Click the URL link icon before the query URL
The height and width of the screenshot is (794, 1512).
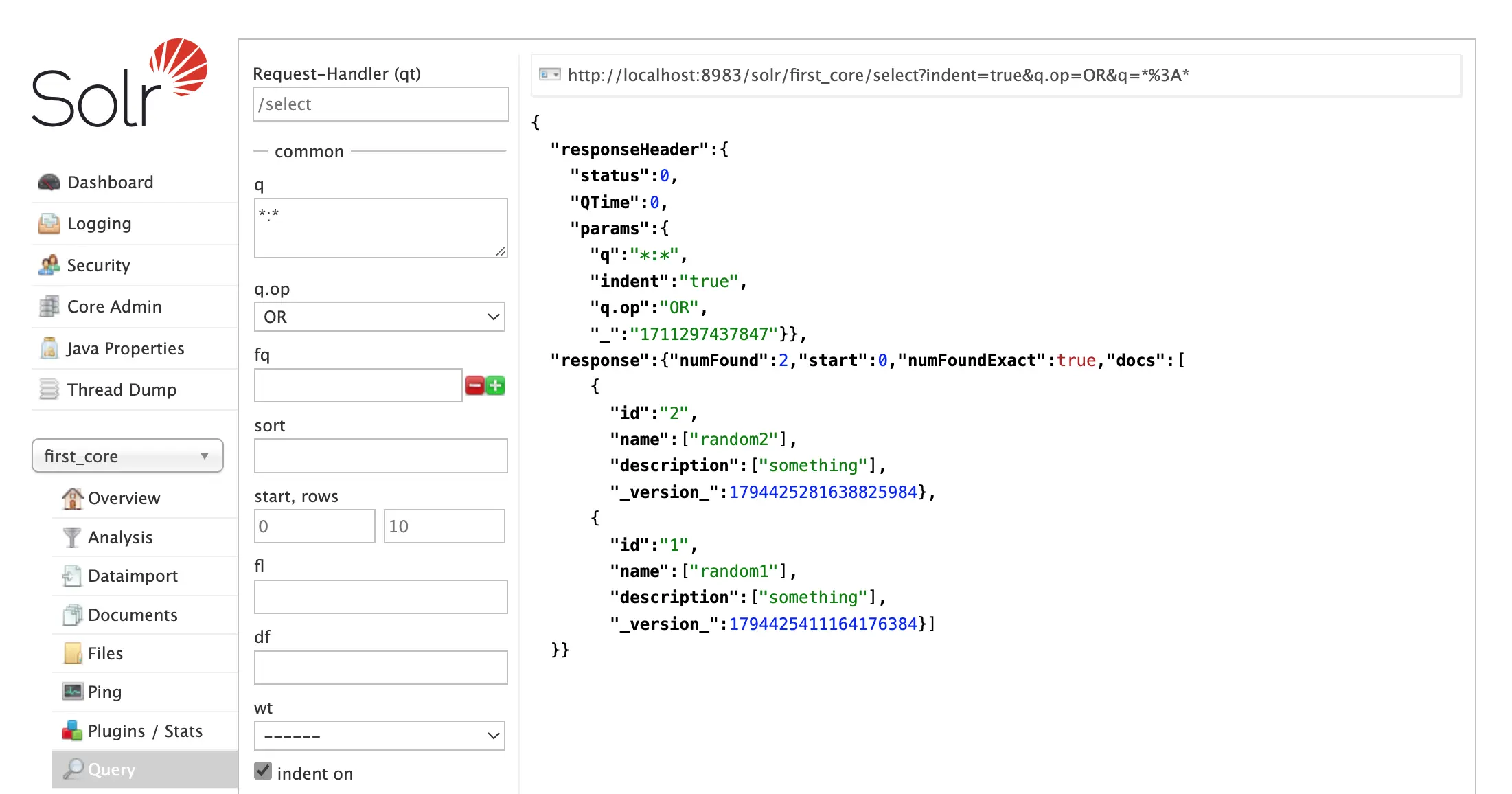coord(549,74)
